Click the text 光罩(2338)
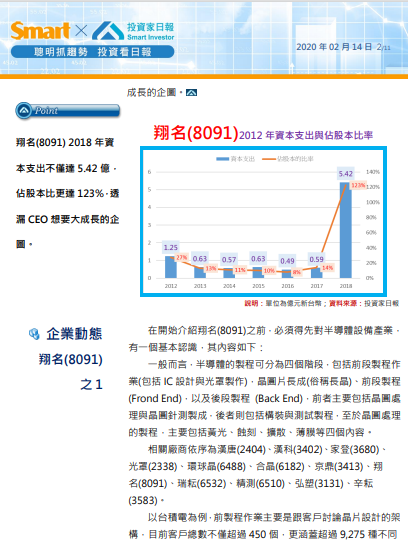The image size is (408, 552). [153, 466]
